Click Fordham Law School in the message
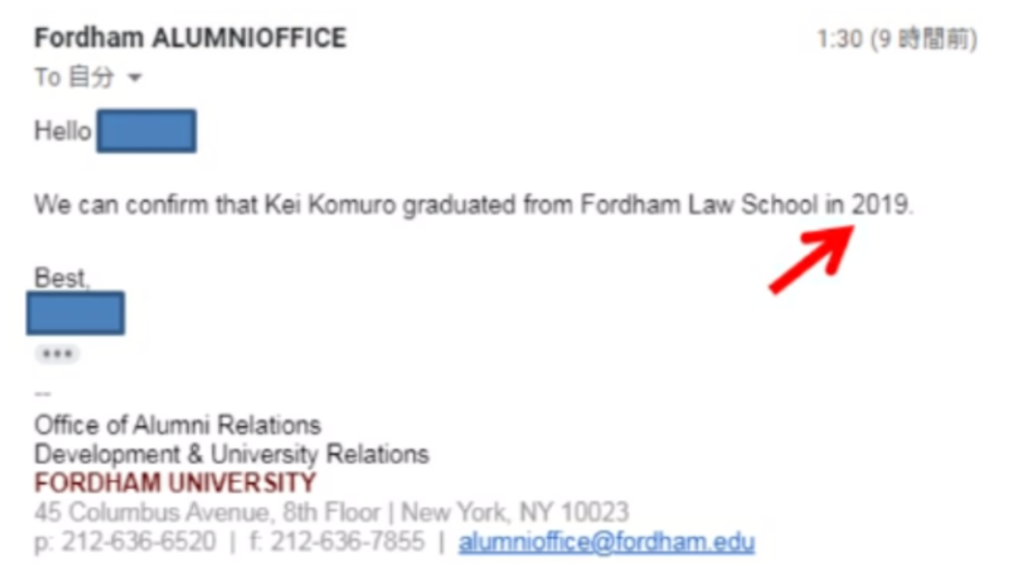The width and height of the screenshot is (1024, 566). coord(699,205)
